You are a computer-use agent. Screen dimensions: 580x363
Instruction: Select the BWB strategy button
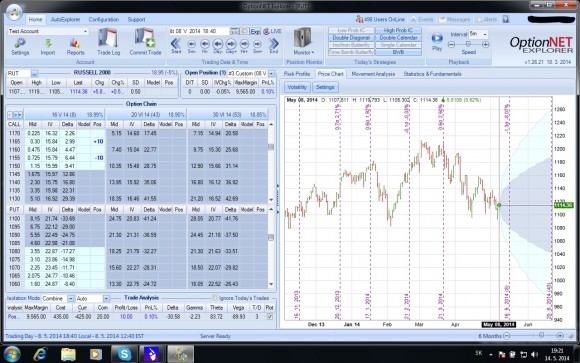coord(398,52)
